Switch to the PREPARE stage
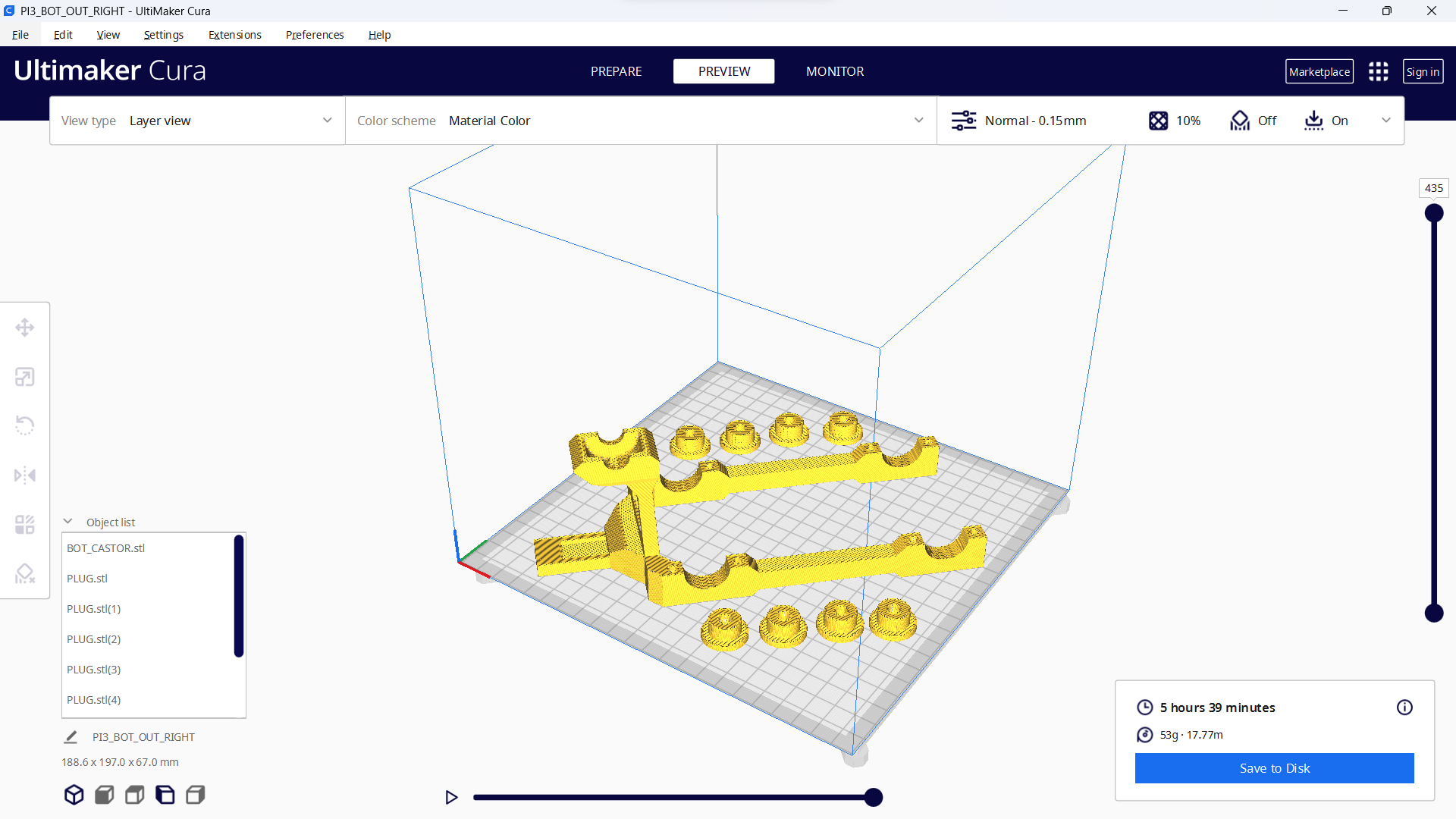The width and height of the screenshot is (1456, 819). pyautogui.click(x=616, y=71)
